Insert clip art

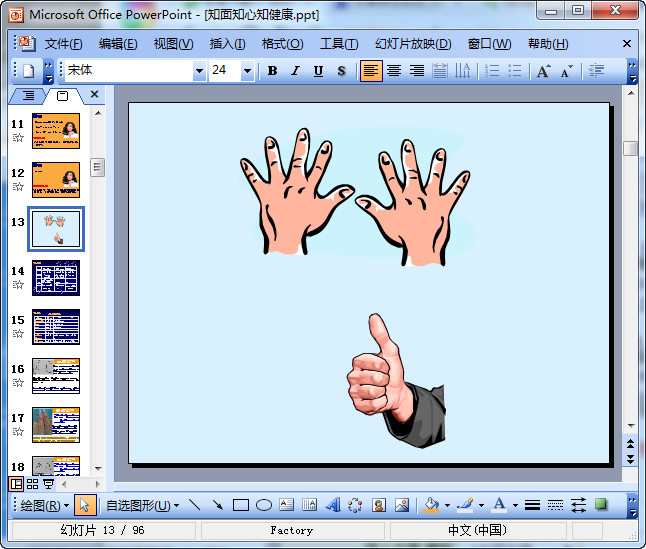point(379,505)
